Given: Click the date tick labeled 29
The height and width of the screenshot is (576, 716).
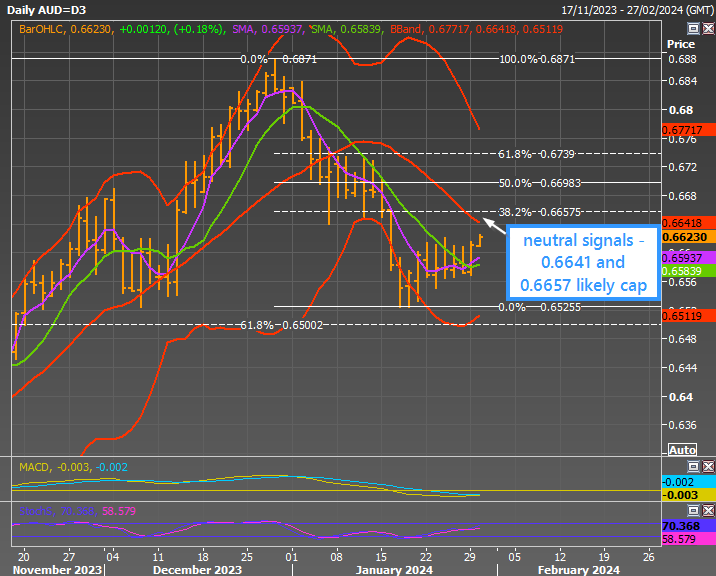Looking at the screenshot, I should click(470, 557).
